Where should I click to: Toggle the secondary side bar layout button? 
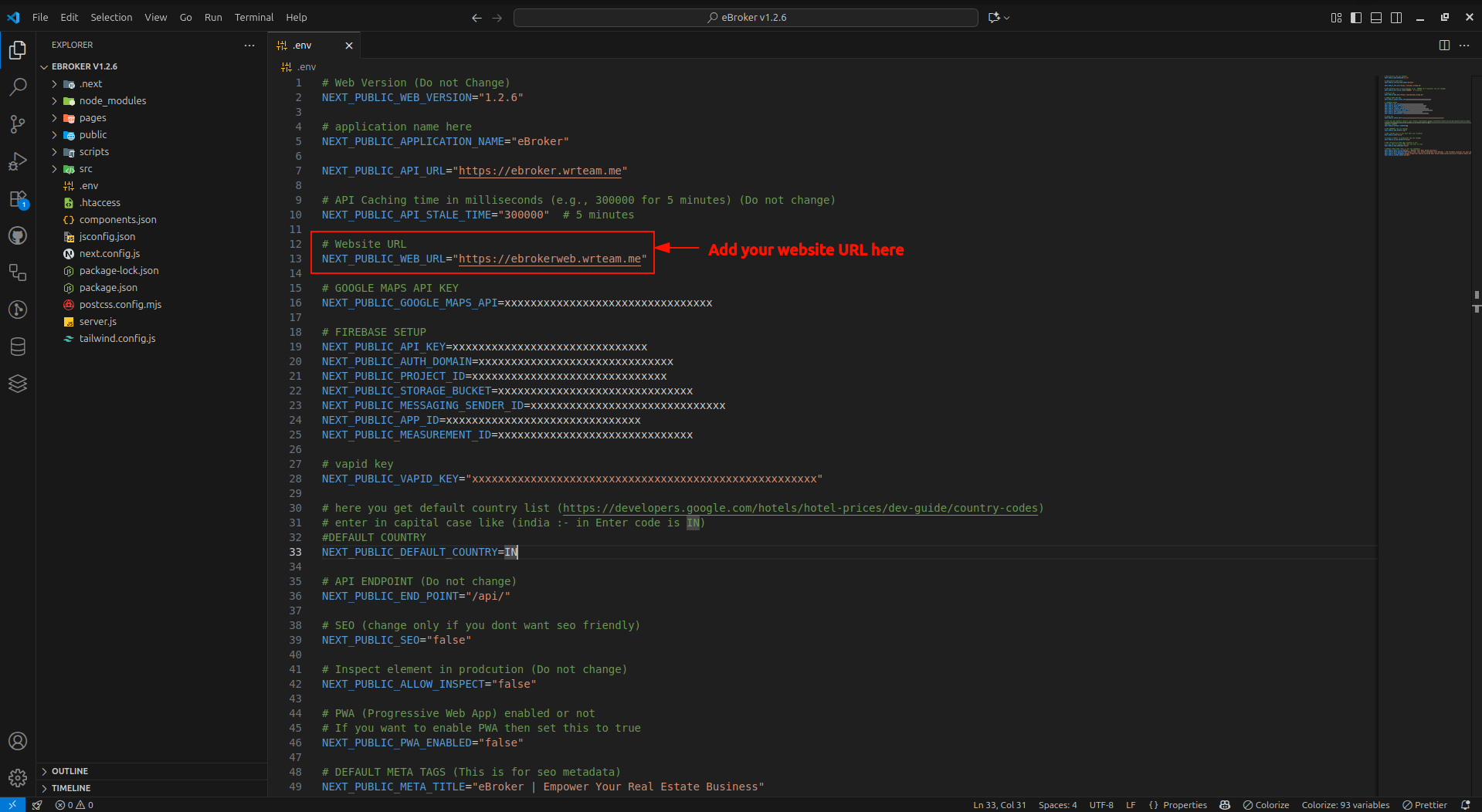click(x=1396, y=18)
